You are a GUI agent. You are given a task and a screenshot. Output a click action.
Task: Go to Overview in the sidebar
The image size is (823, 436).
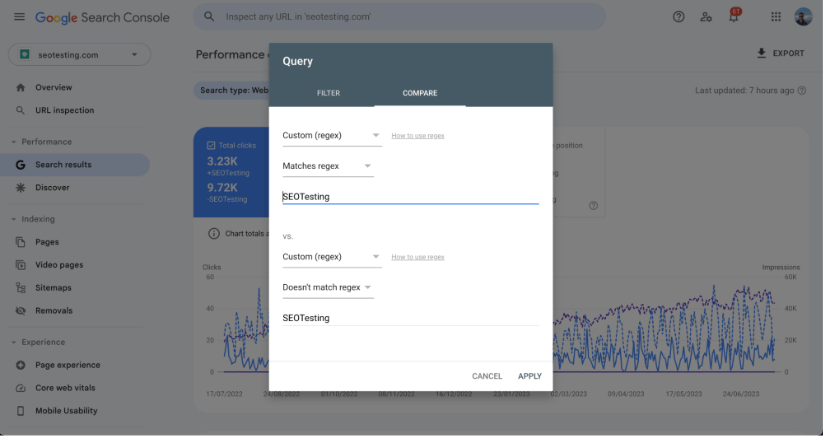pyautogui.click(x=54, y=88)
